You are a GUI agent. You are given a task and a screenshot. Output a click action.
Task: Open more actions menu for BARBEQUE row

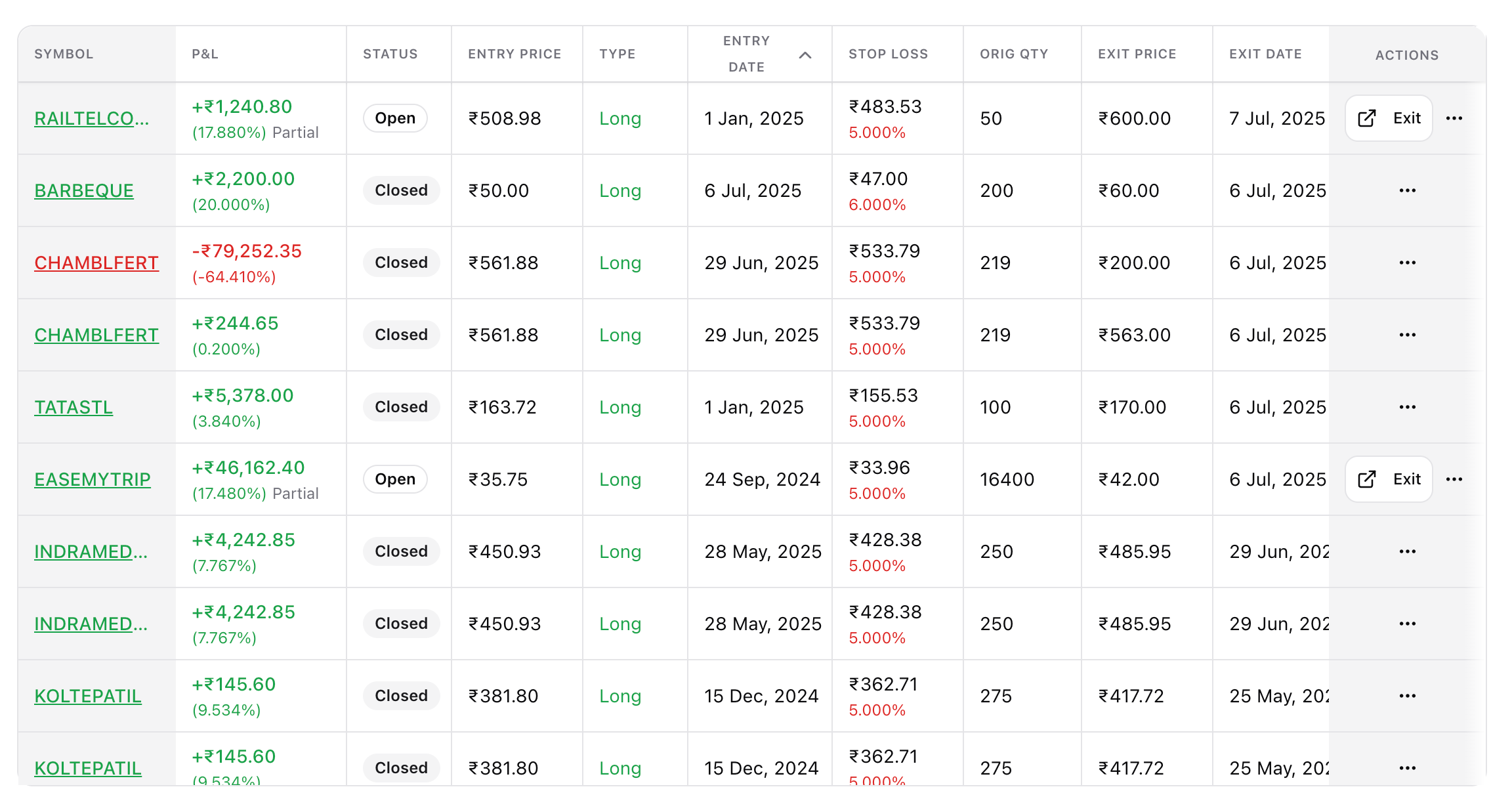(x=1407, y=191)
